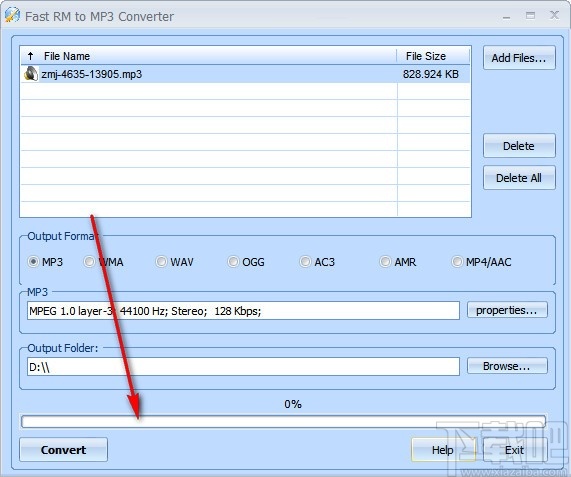Open MP3 properties settings
The image size is (571, 477).
pyautogui.click(x=507, y=310)
